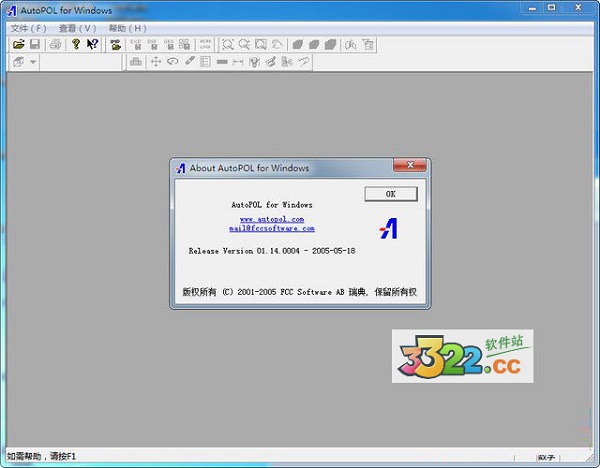This screenshot has height=468, width=600.
Task: Click the "AutoPOL for Windows" text in the dialog body
Action: click(272, 205)
